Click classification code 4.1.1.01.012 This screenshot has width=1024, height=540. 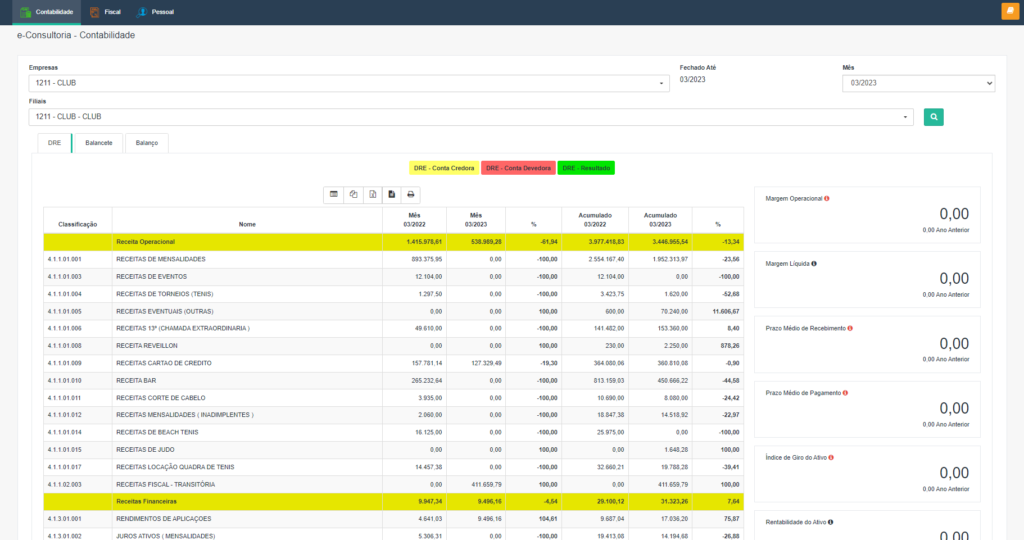coord(65,415)
